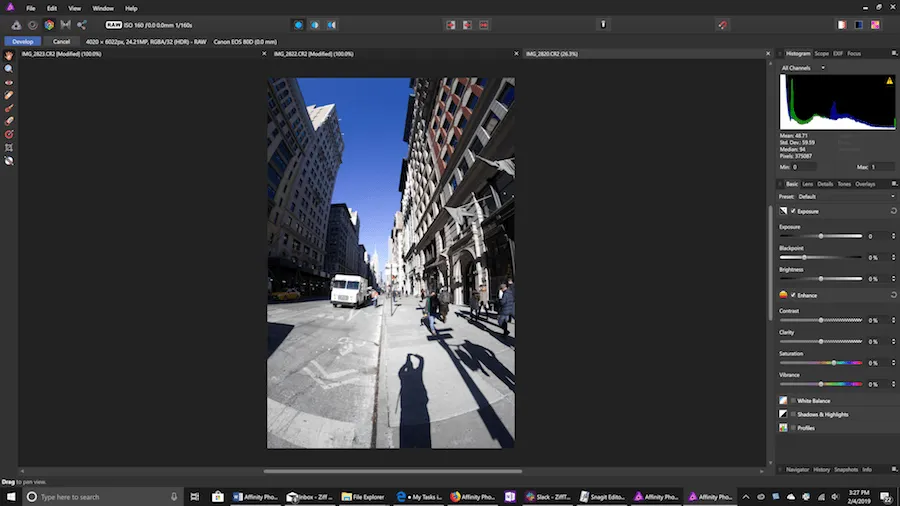
Task: Select the Zoom tool in left toolbar
Action: 9,69
